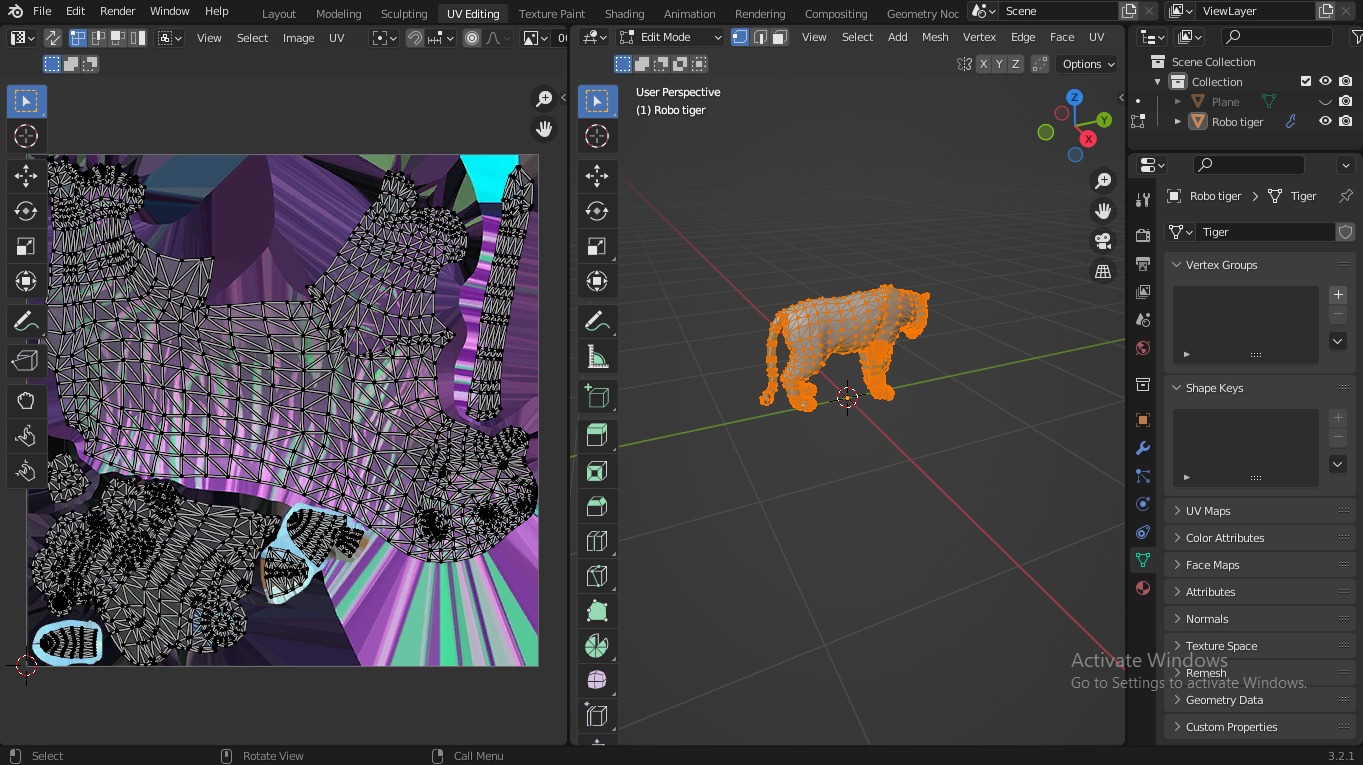1363x765 pixels.
Task: Click the outliner search field
Action: [1277, 37]
